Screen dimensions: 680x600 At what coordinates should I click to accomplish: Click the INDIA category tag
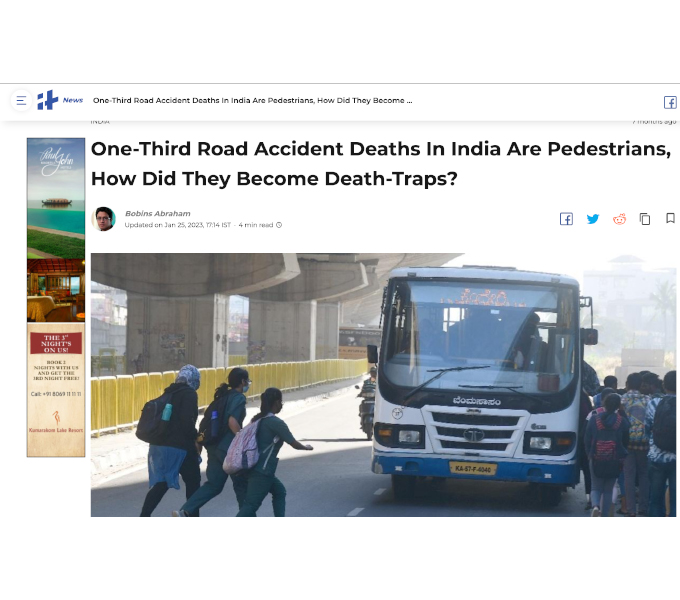pyautogui.click(x=100, y=122)
